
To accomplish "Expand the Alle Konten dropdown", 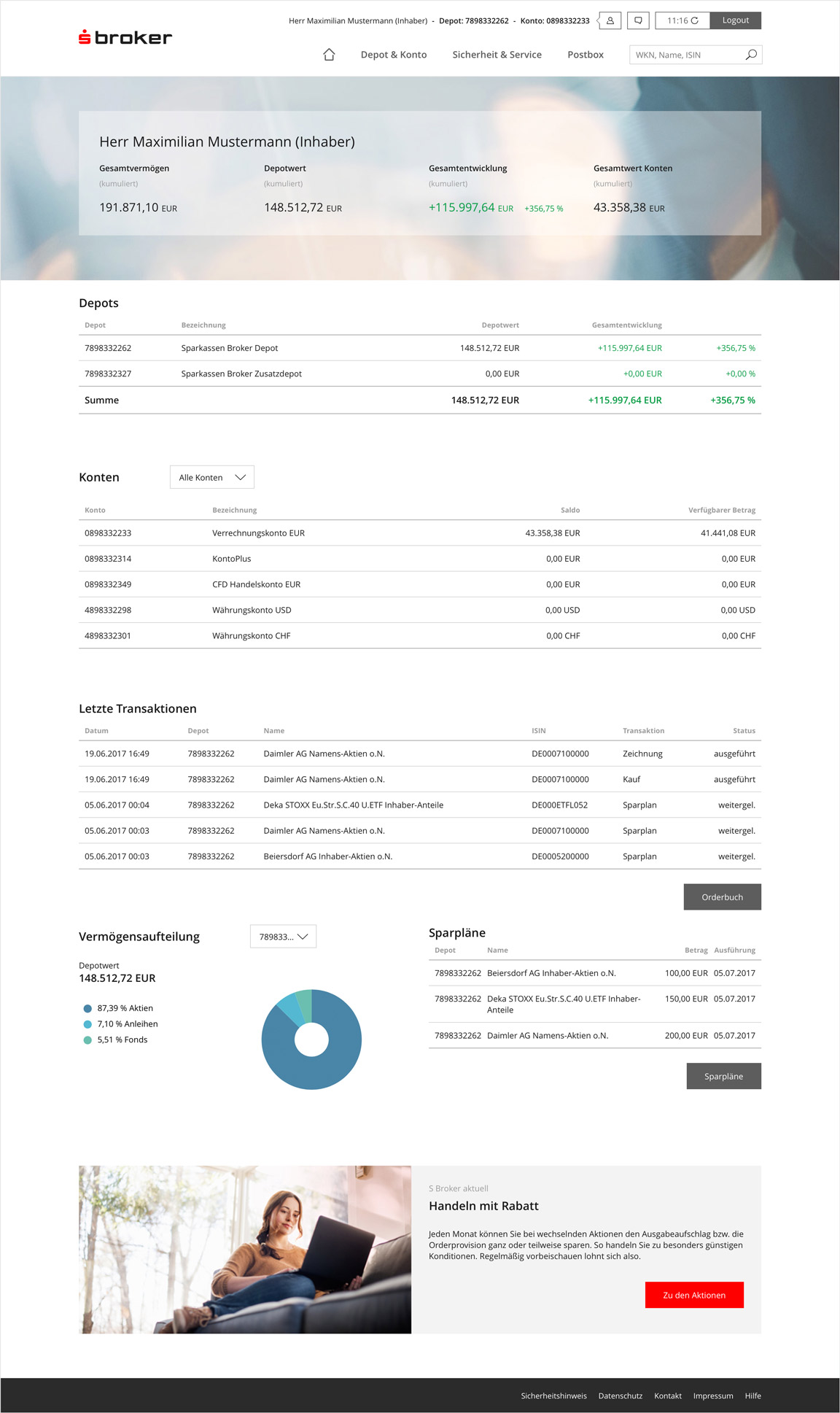I will [211, 477].
